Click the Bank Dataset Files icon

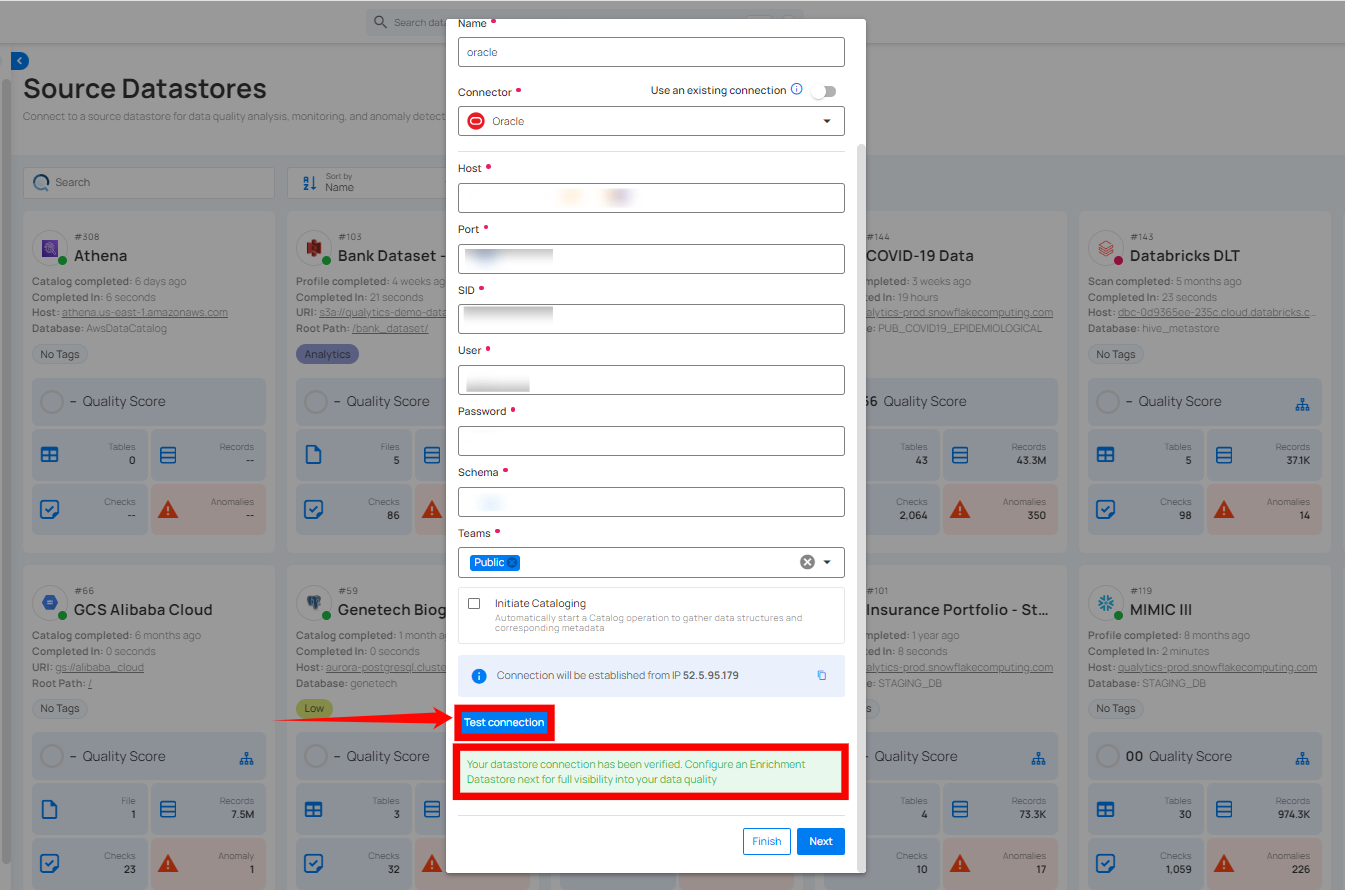[x=314, y=455]
